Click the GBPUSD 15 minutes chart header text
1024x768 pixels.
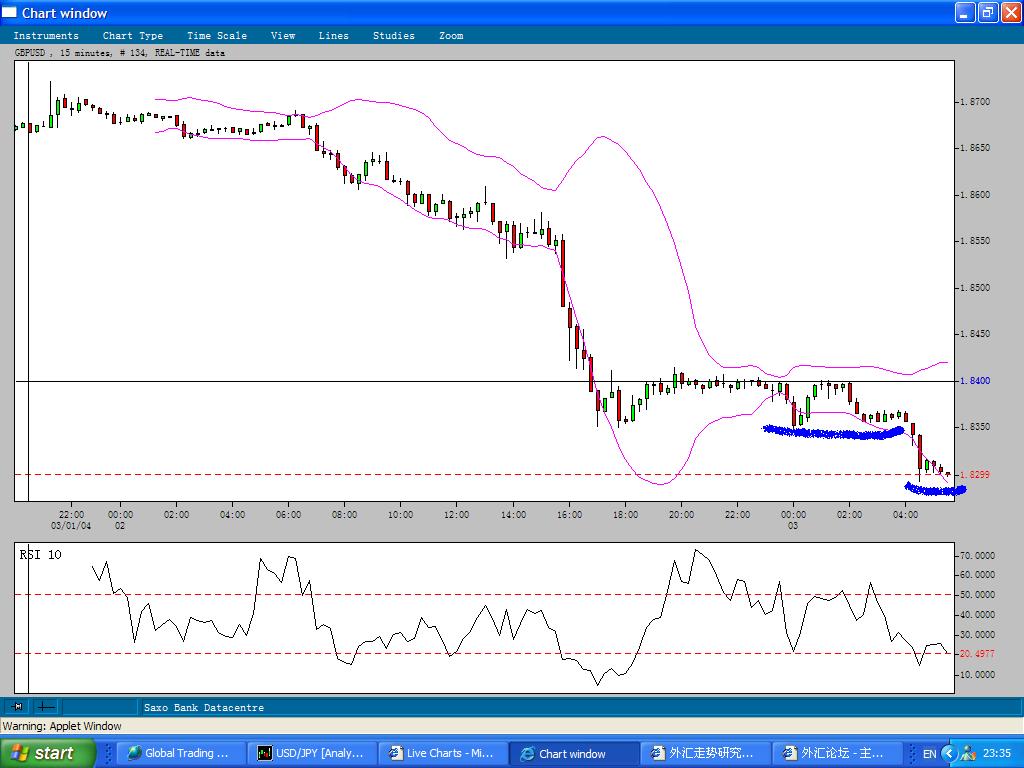[120, 53]
